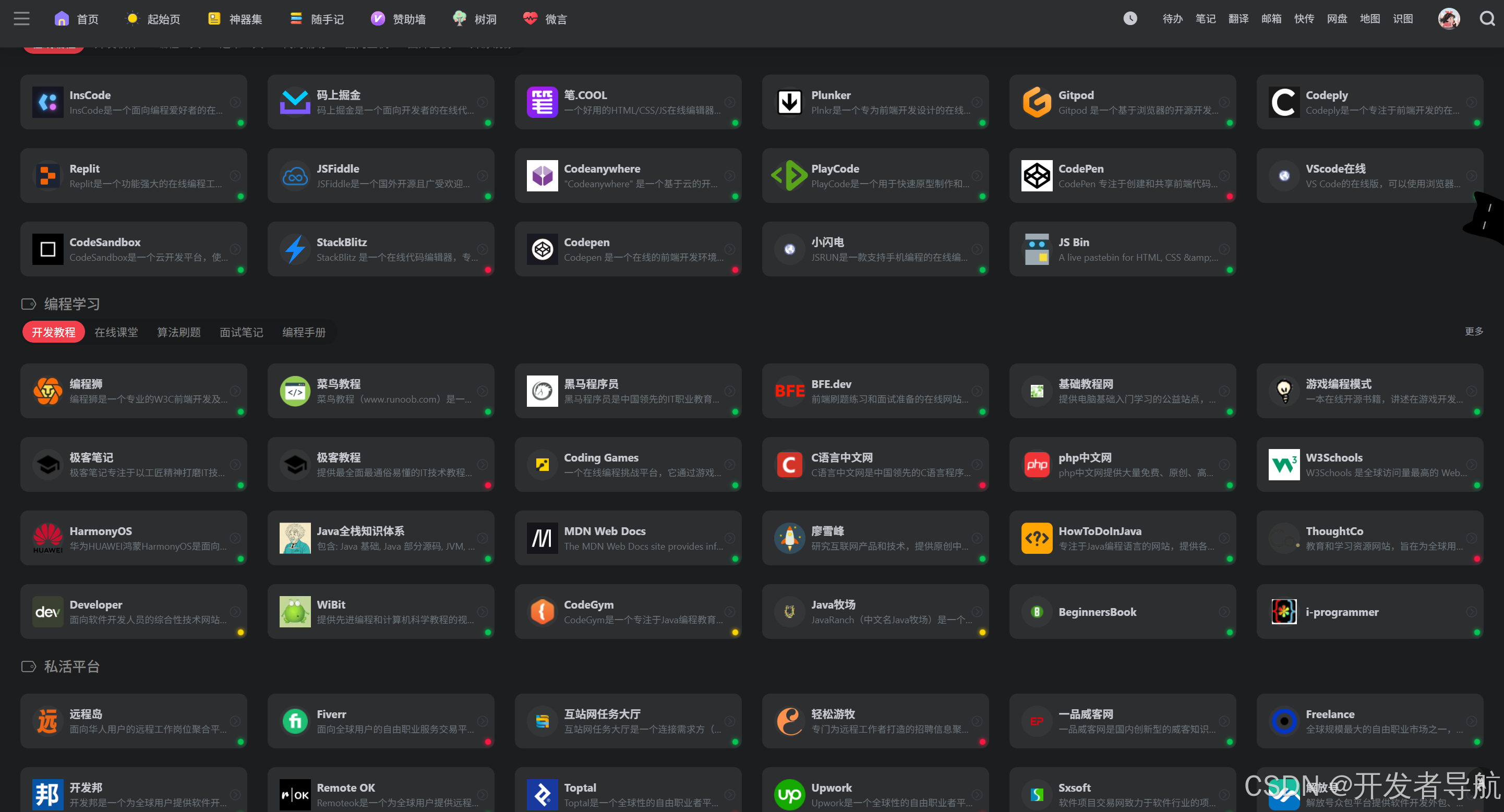Switch to the 在线课堂 tab
The image size is (1504, 812).
[116, 332]
